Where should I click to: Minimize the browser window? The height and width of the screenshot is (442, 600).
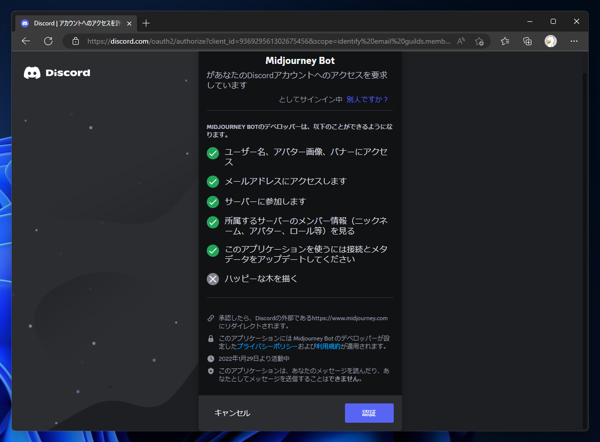point(530,21)
